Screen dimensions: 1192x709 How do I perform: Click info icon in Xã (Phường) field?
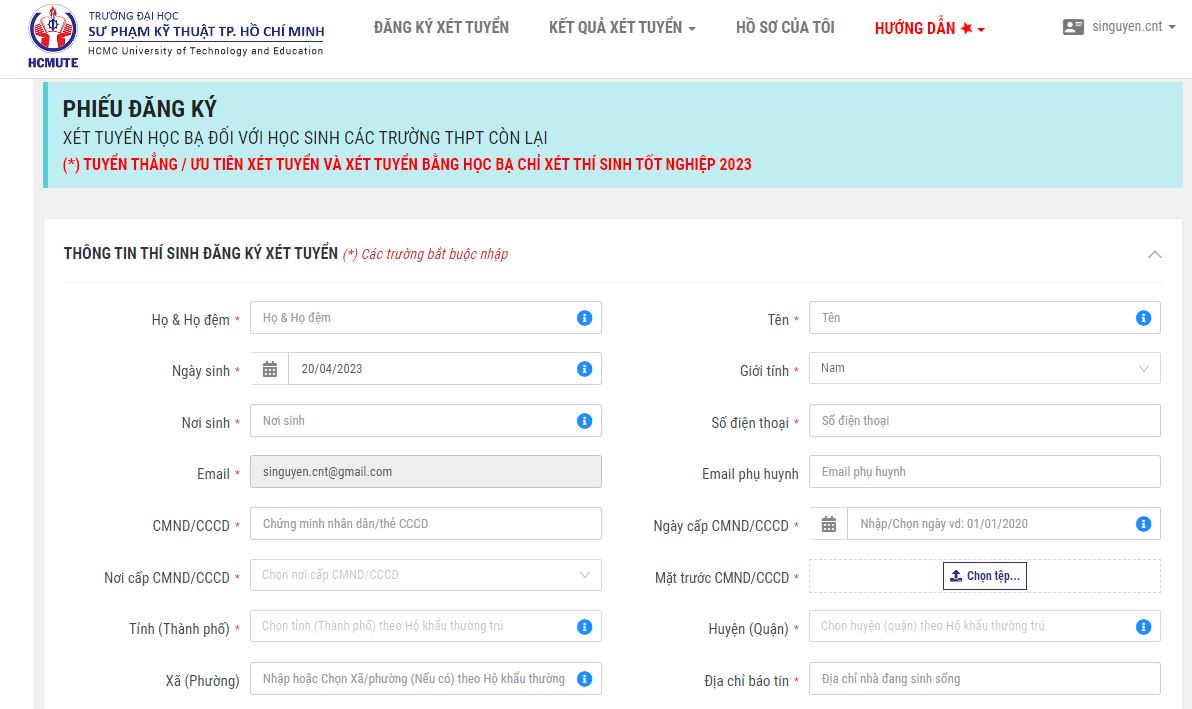click(584, 679)
